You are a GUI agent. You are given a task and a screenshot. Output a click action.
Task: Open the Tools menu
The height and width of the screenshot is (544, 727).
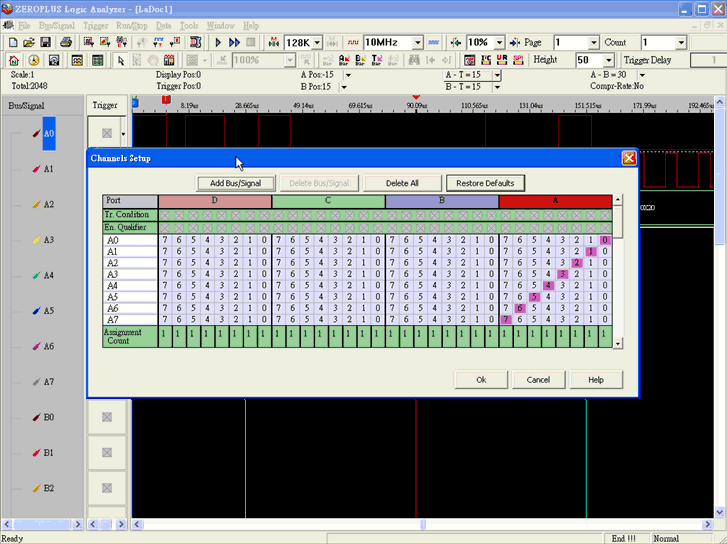(189, 25)
